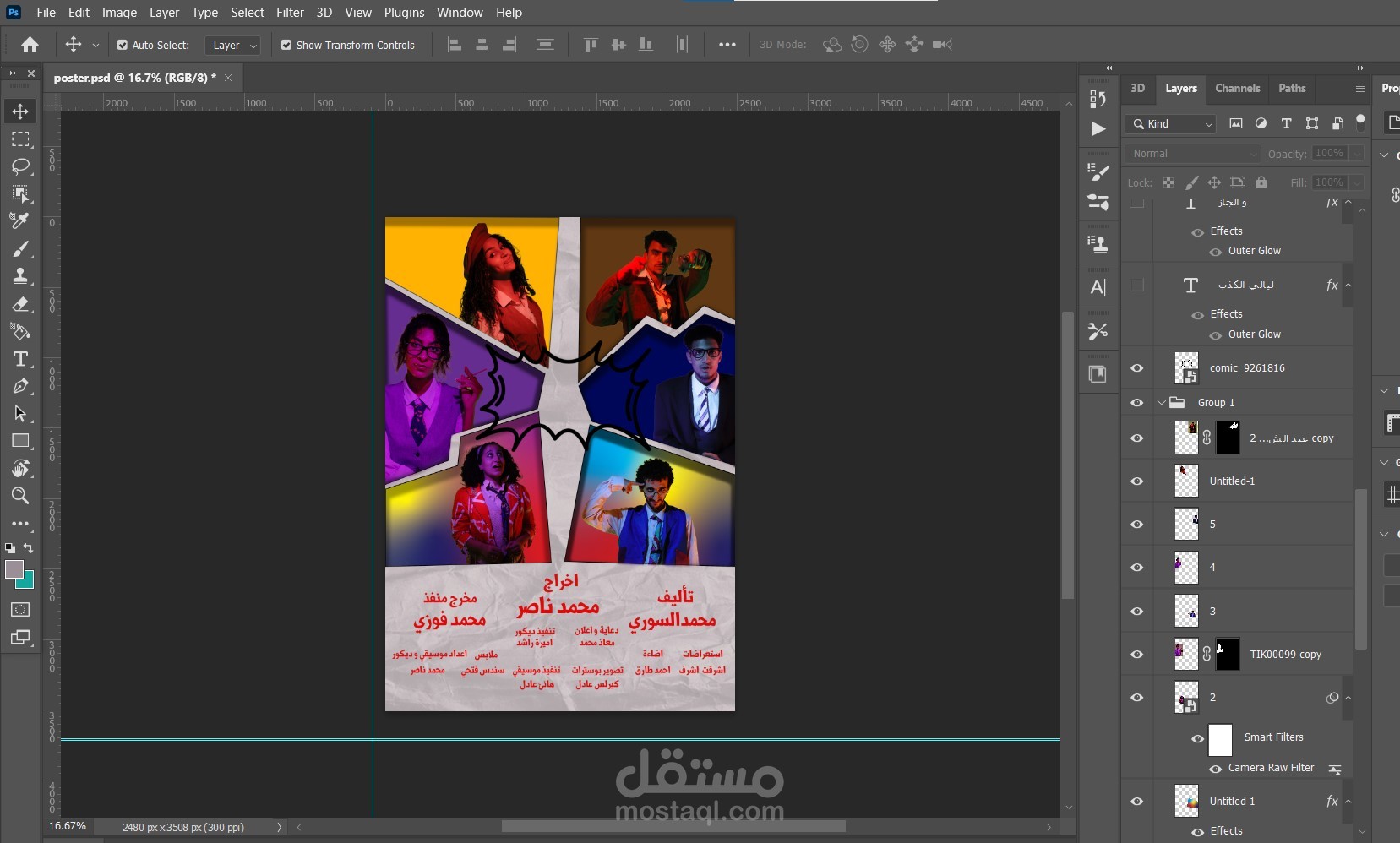Select the Untitled-1 layer thumbnail in Group 1
The height and width of the screenshot is (843, 1400).
click(1186, 481)
